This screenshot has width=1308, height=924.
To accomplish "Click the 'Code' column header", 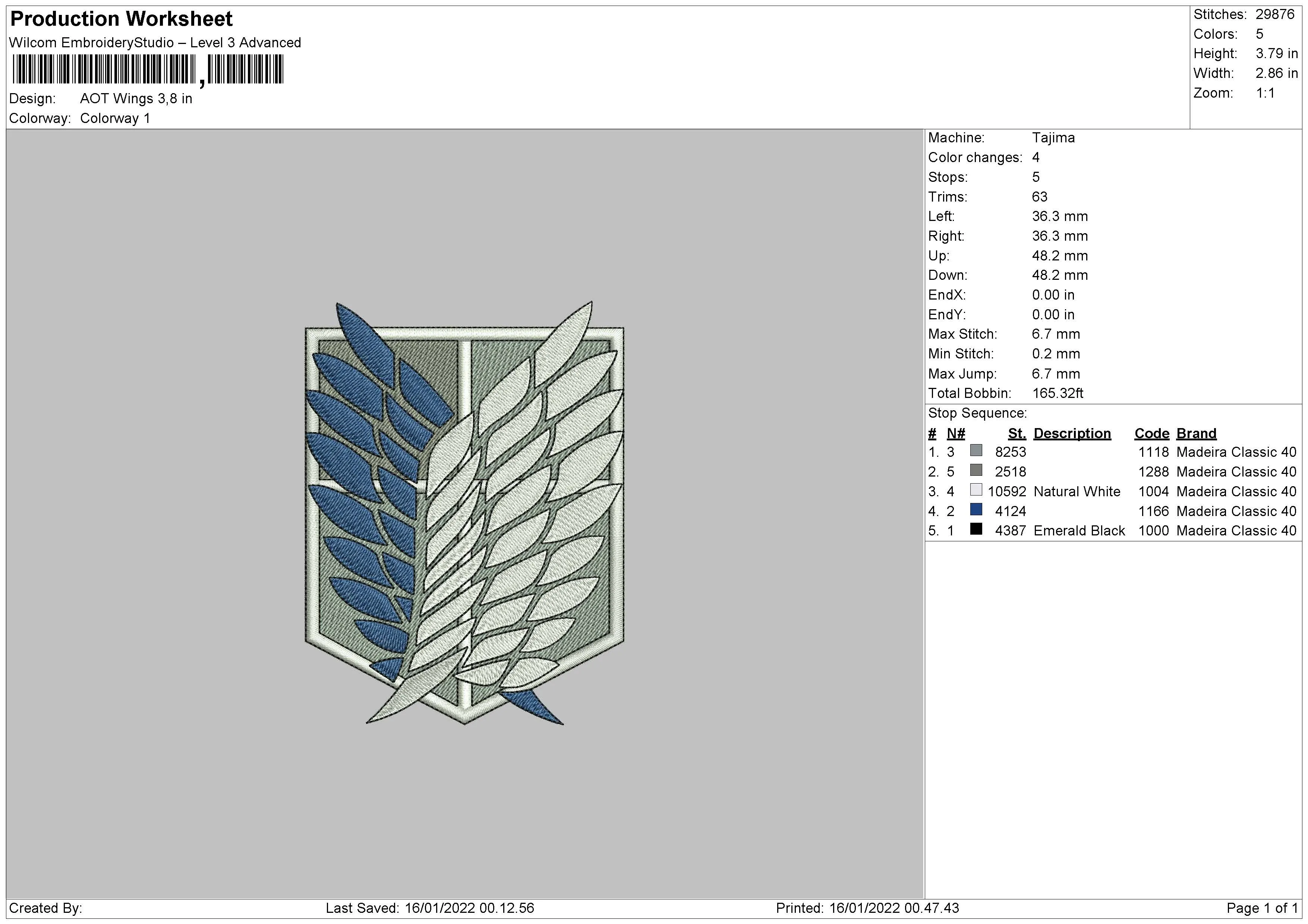I will (1151, 434).
